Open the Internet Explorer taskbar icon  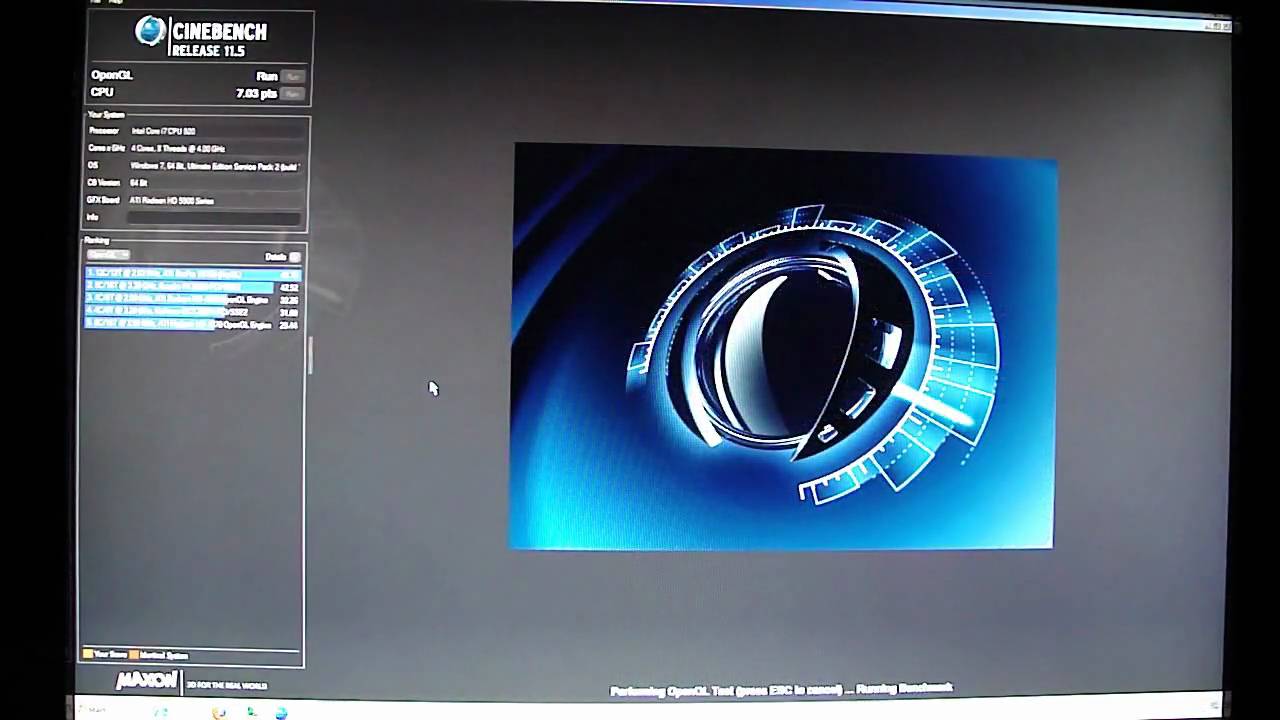tap(281, 713)
